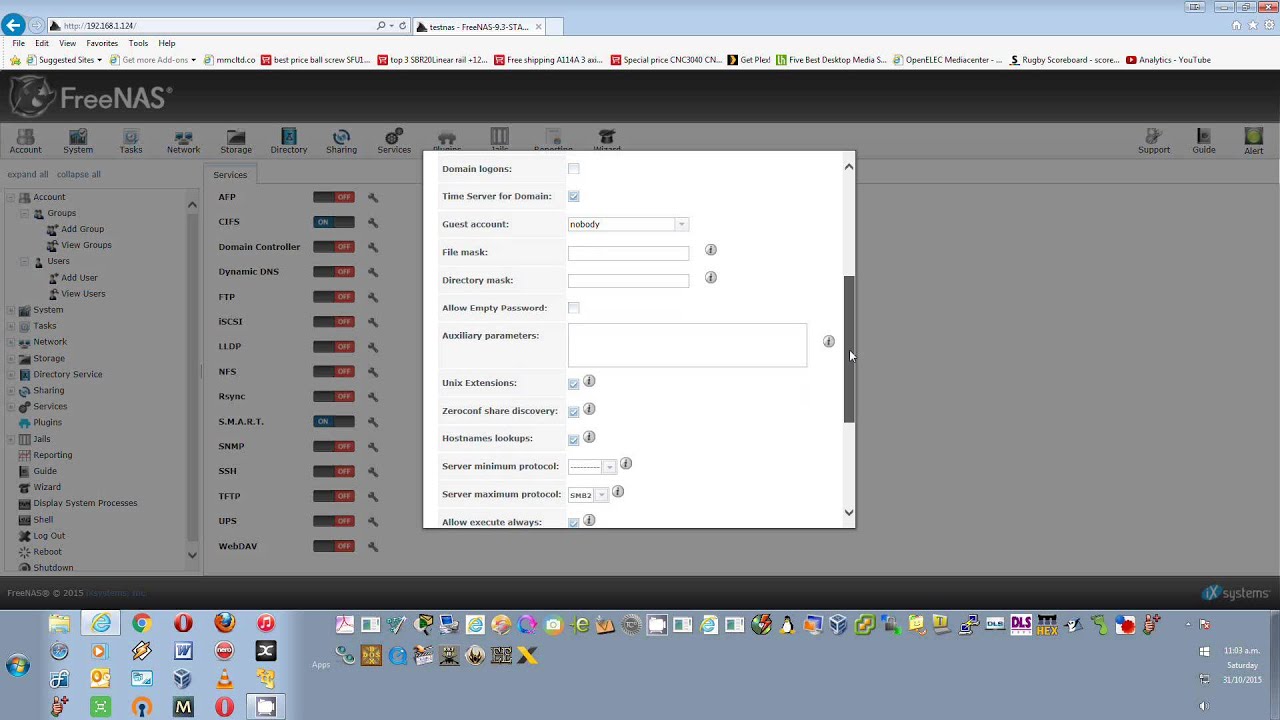
Task: Open the Storage toolbar icon
Action: click(x=236, y=141)
